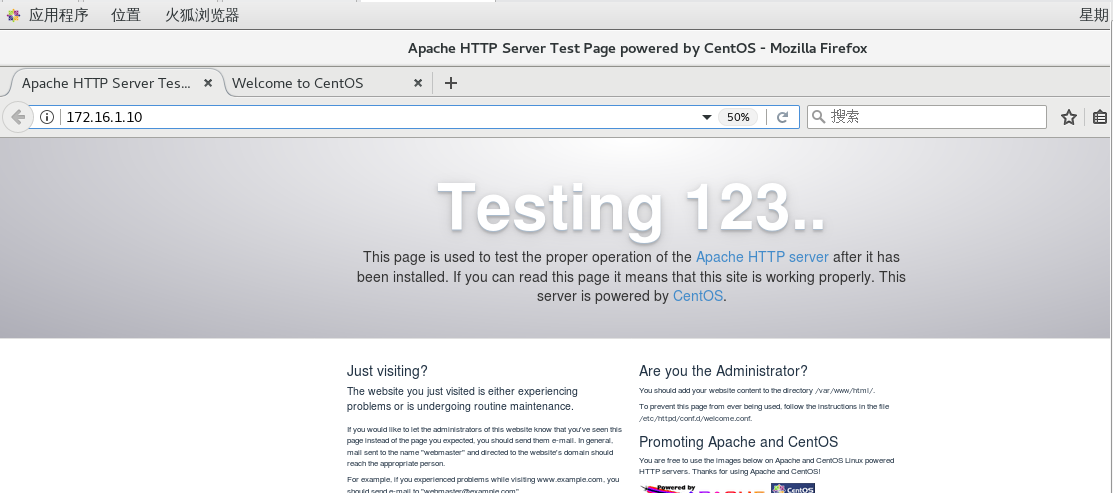Open the site information icon
This screenshot has height=493, width=1113.
(47, 117)
